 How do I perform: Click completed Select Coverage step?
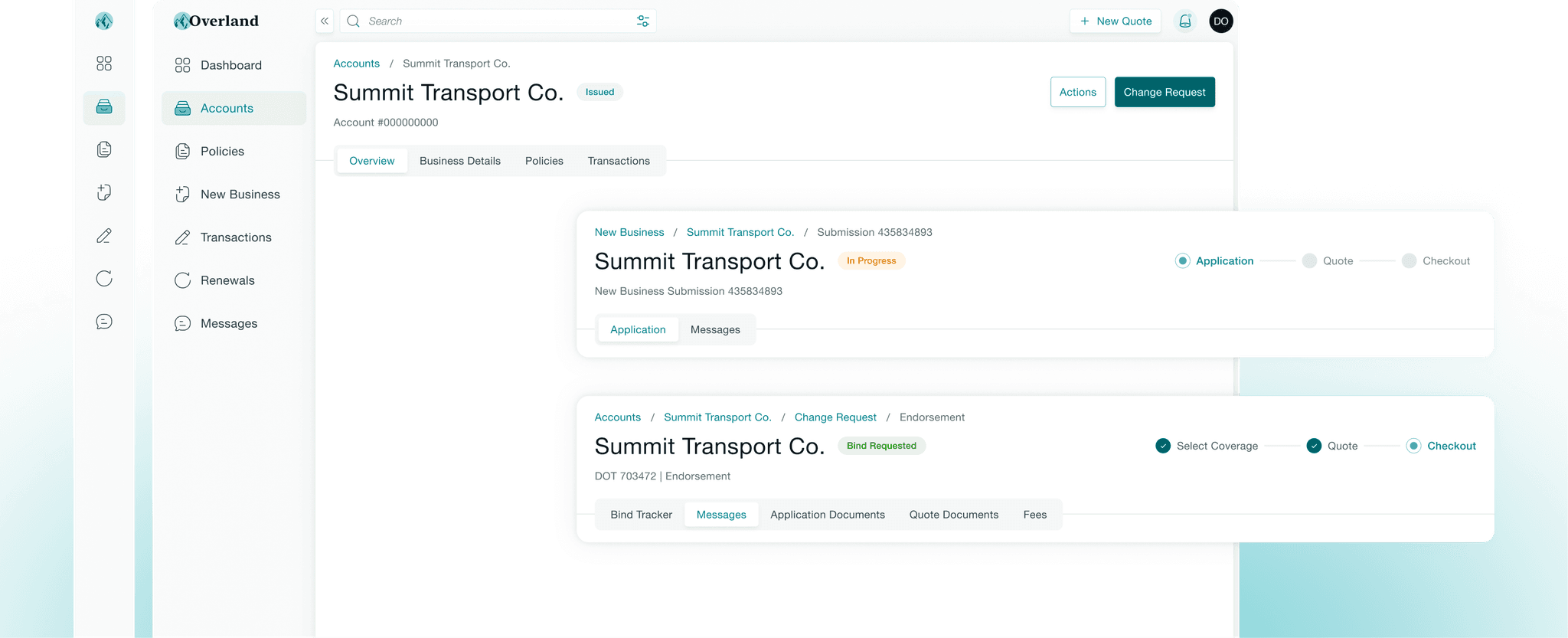click(x=1207, y=446)
